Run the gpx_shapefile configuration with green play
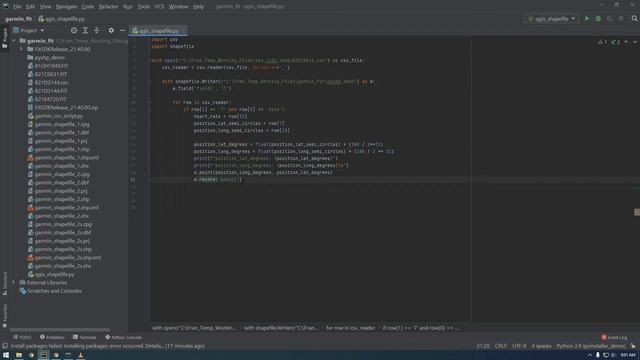This screenshot has height=360, width=640. 587,19
